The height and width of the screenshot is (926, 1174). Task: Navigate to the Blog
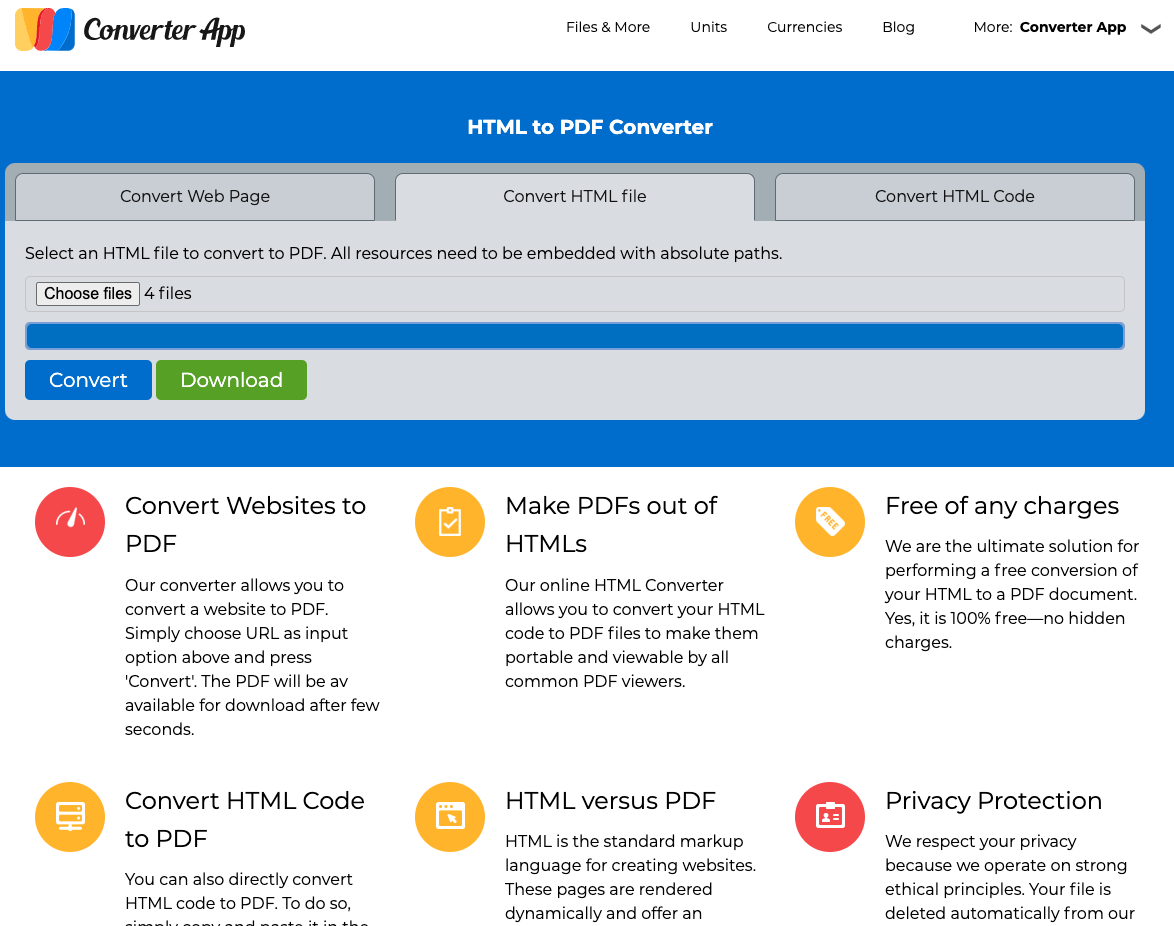(x=898, y=27)
